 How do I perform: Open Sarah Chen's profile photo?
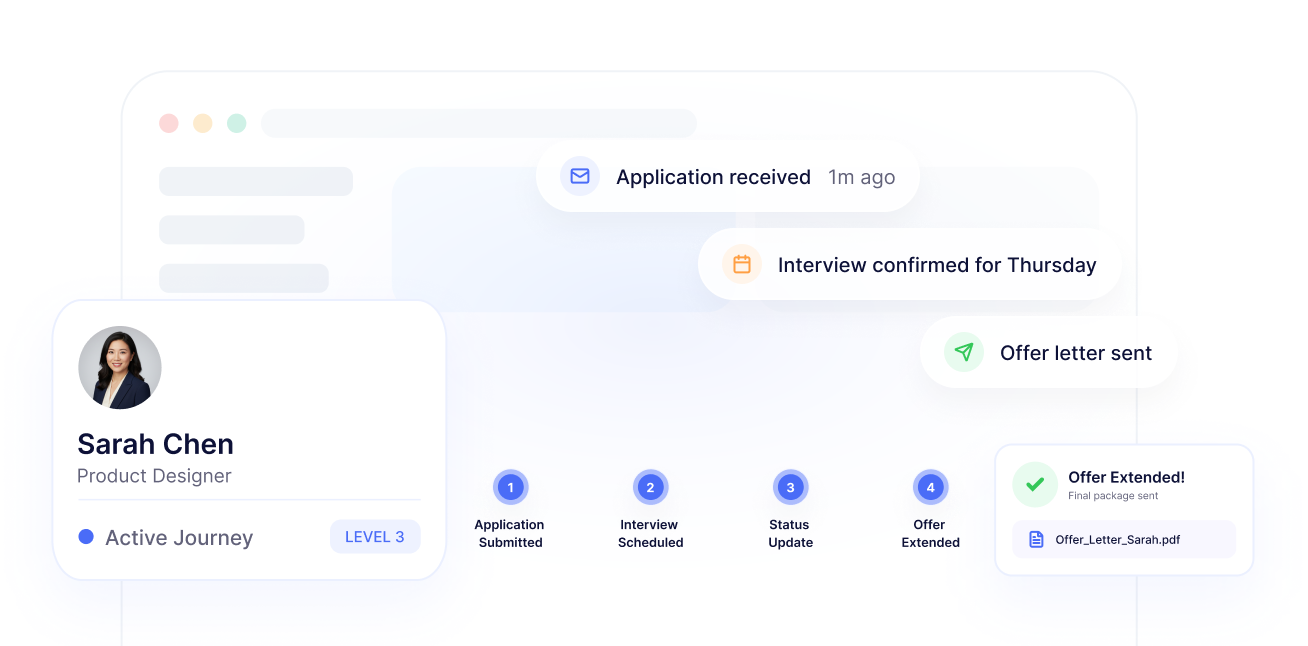click(120, 368)
